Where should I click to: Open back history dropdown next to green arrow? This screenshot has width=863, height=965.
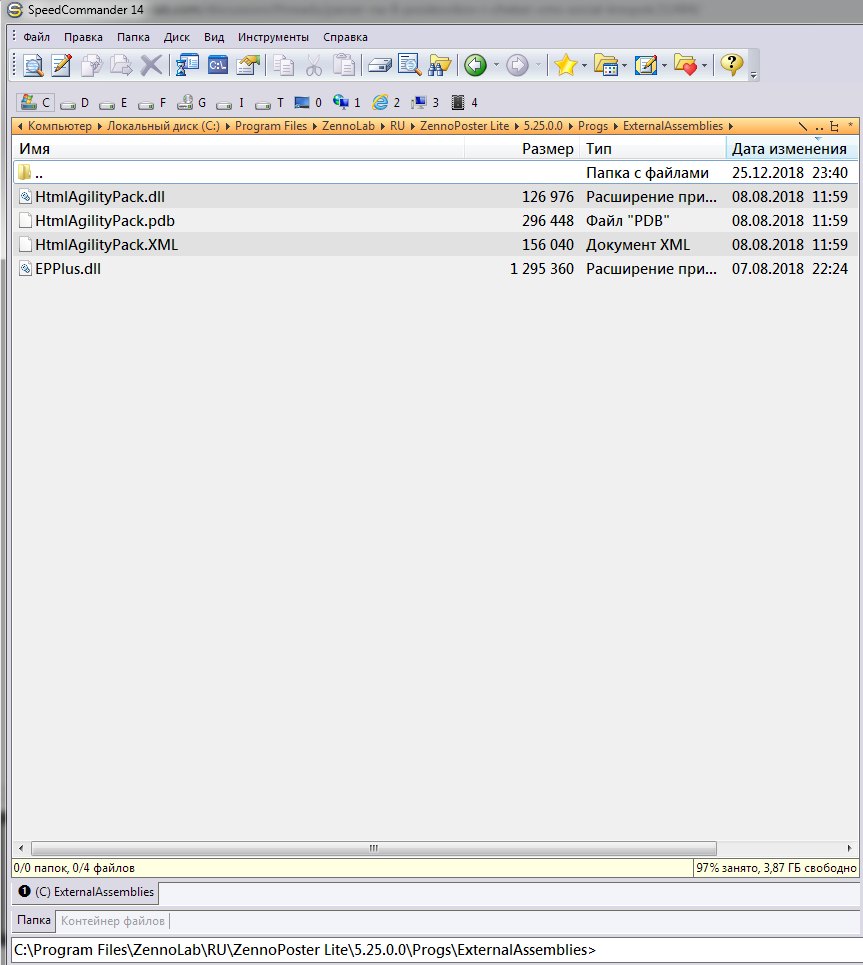pos(496,65)
